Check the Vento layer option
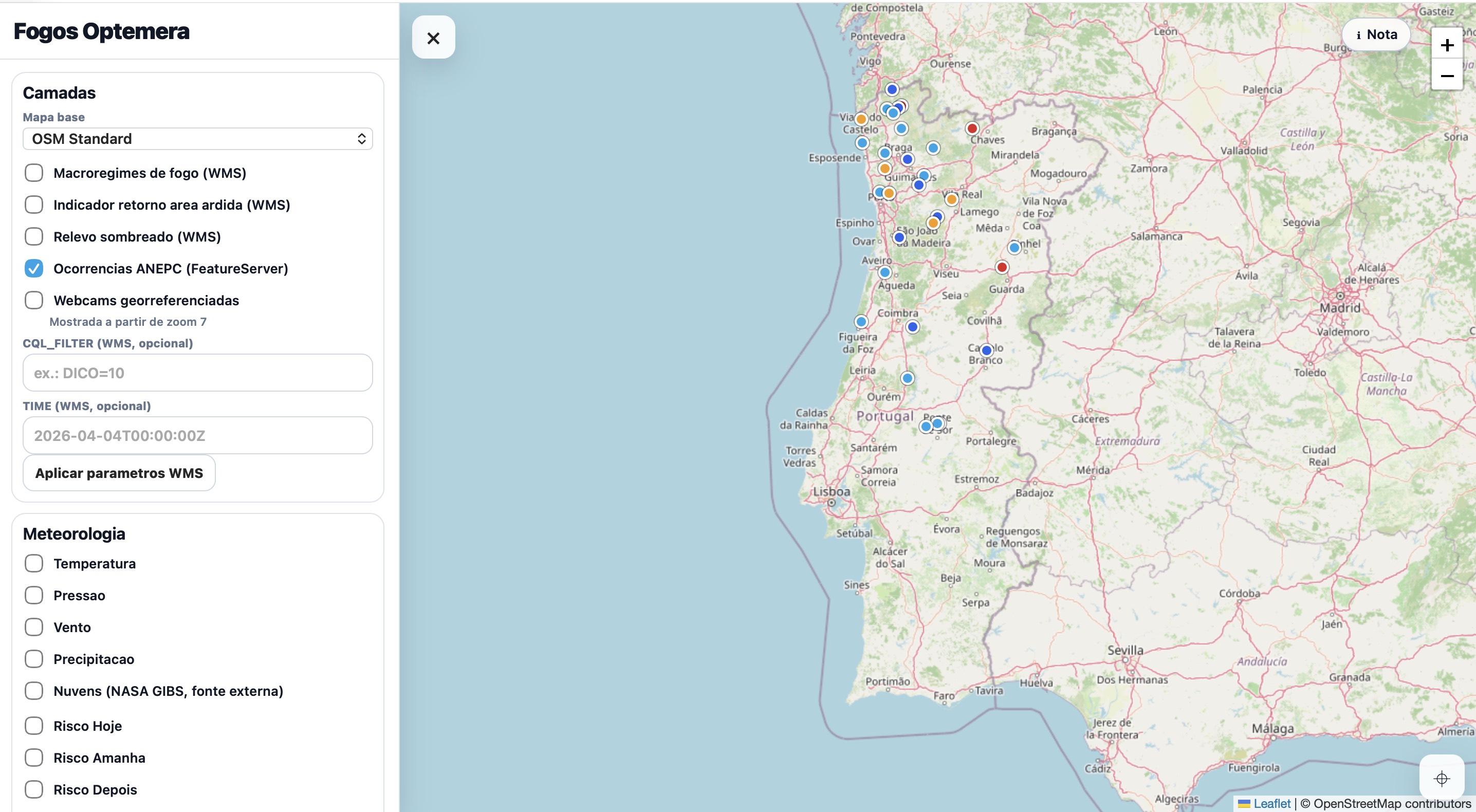This screenshot has height=812, width=1476. pyautogui.click(x=34, y=627)
